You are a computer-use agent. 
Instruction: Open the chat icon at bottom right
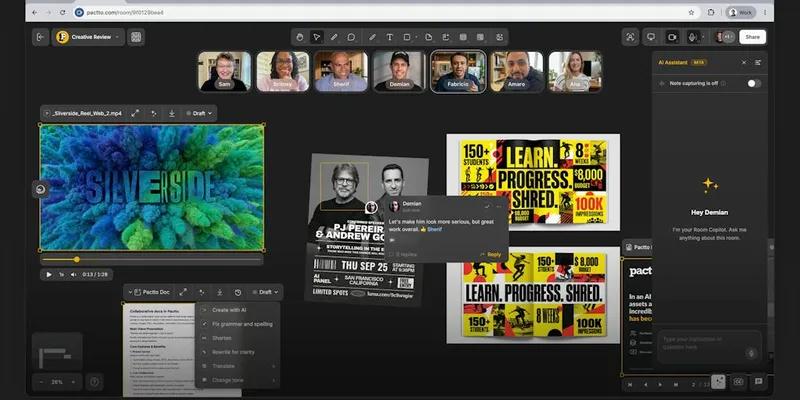point(758,381)
